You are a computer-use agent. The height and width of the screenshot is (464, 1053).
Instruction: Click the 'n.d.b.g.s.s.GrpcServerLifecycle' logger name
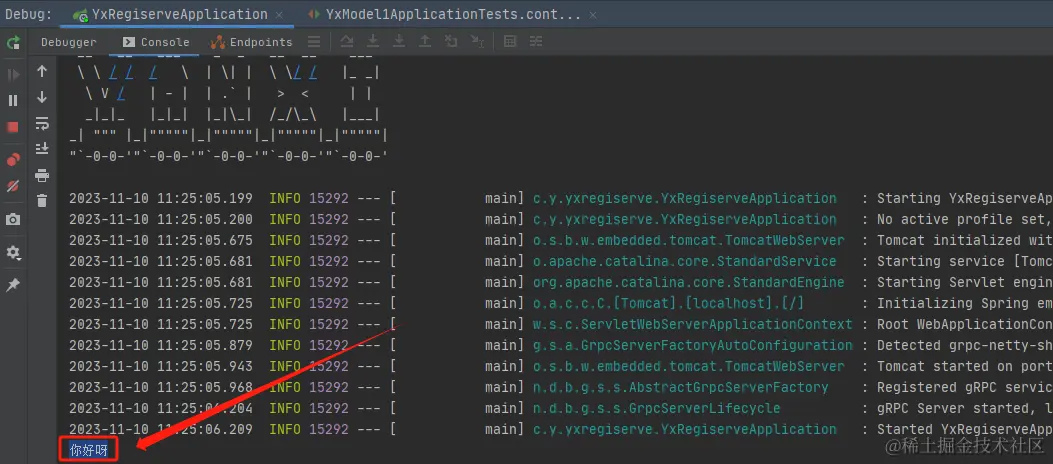pos(656,408)
